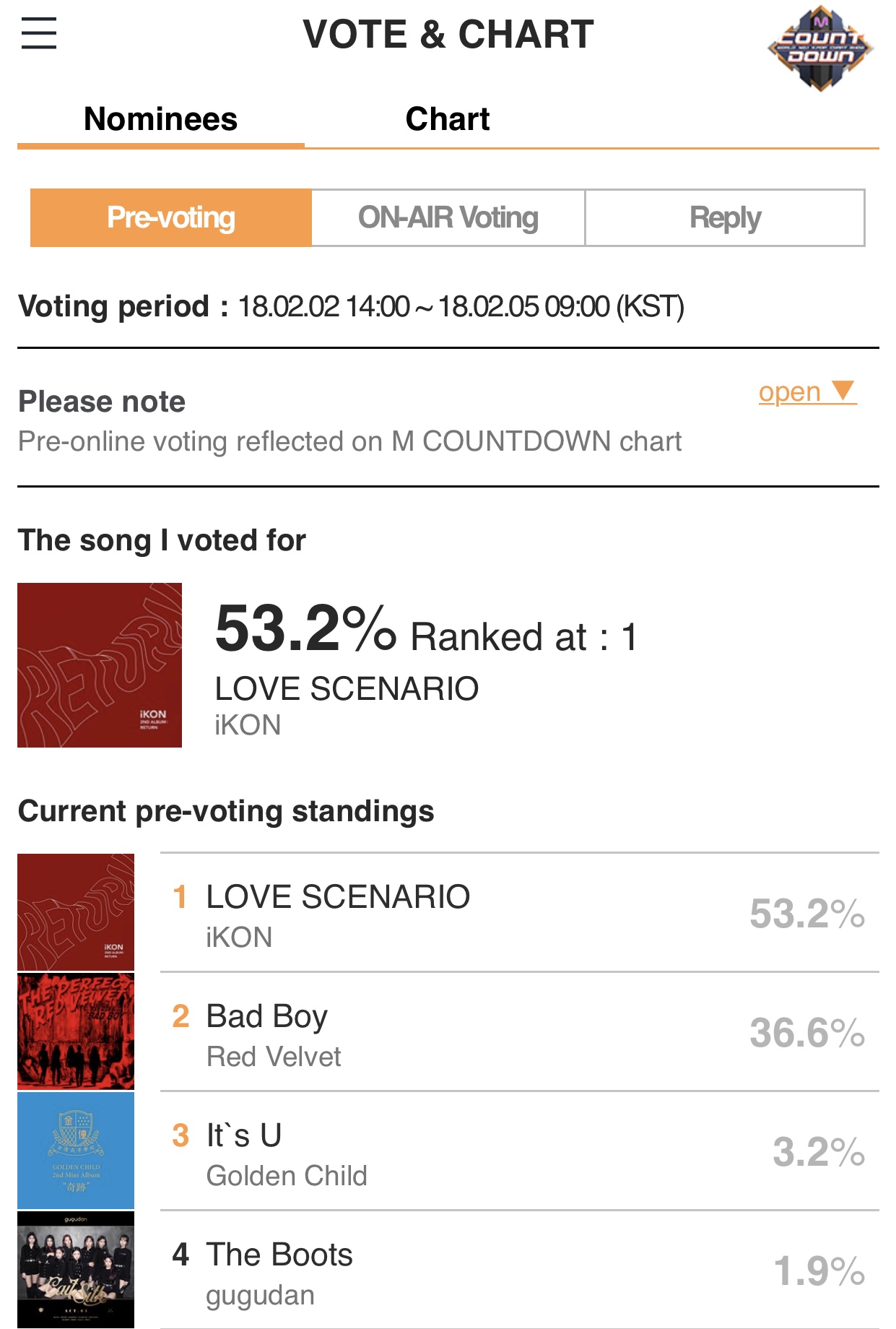Open the hamburger menu
Image resolution: width=896 pixels, height=1329 pixels.
coord(39,33)
